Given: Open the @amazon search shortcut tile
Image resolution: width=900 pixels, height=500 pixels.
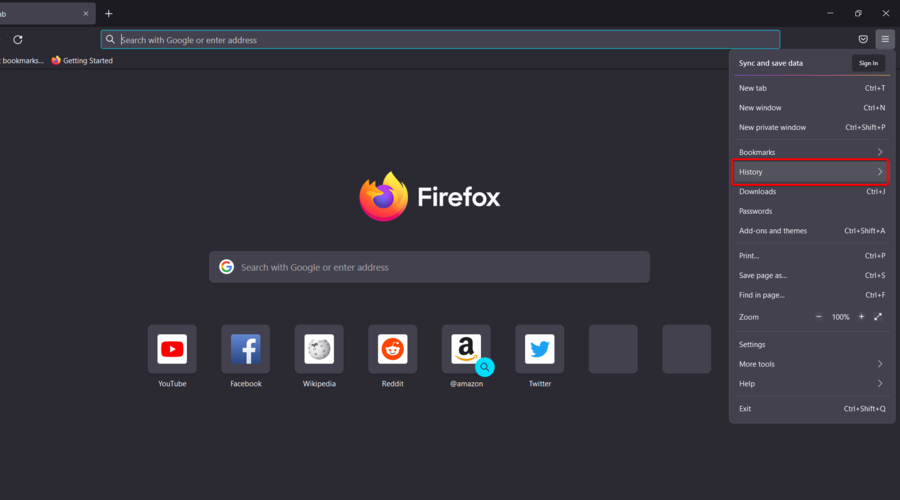Looking at the screenshot, I should click(x=466, y=349).
